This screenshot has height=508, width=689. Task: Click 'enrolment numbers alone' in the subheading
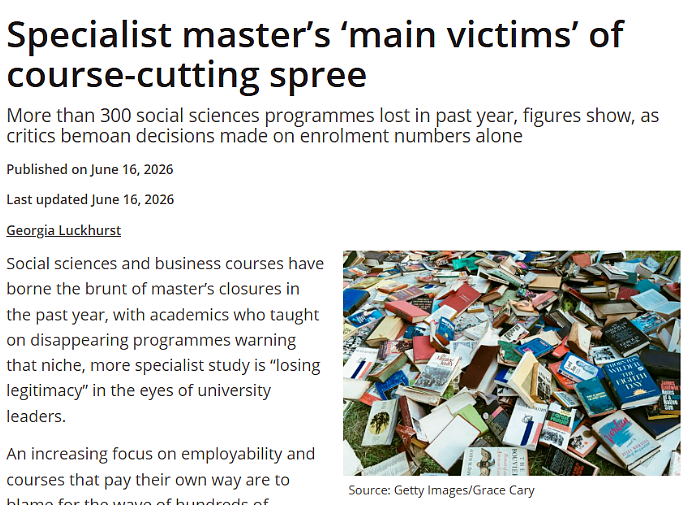[x=411, y=136]
